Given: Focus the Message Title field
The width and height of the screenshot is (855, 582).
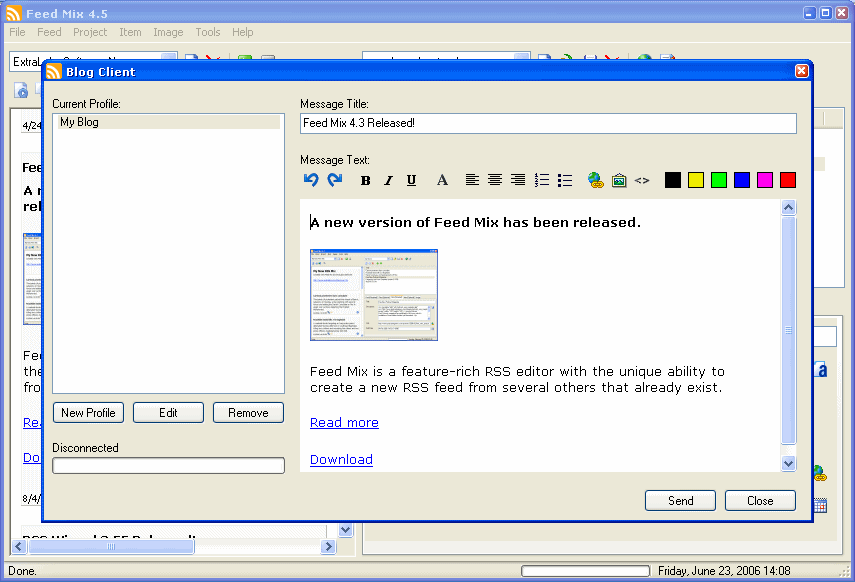Looking at the screenshot, I should (x=548, y=123).
